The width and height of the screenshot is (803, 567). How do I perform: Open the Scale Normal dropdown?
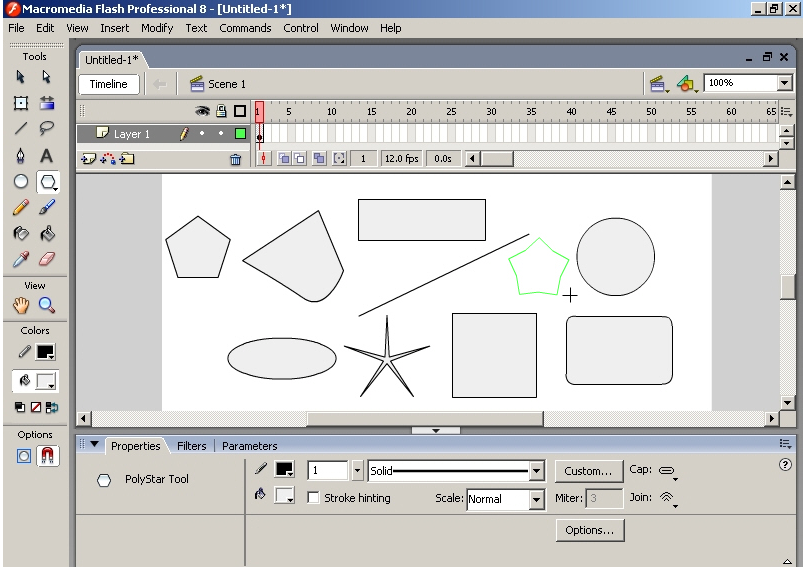click(x=536, y=499)
